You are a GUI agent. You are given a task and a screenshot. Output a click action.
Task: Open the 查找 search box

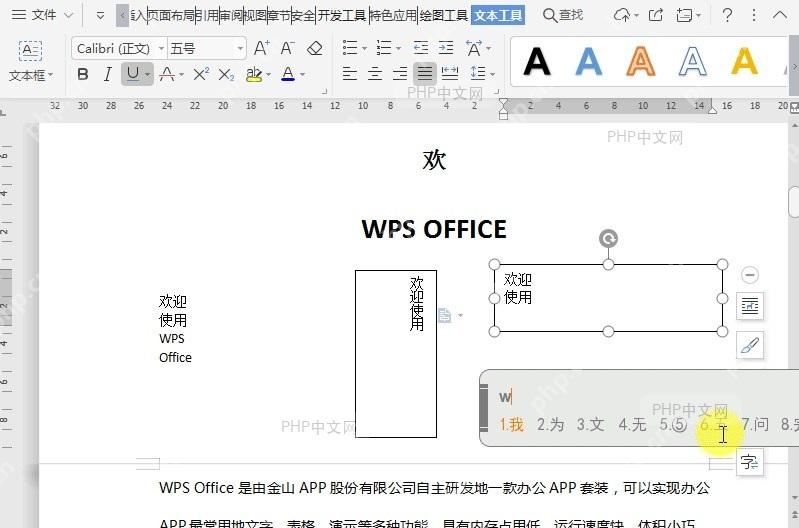(x=563, y=15)
